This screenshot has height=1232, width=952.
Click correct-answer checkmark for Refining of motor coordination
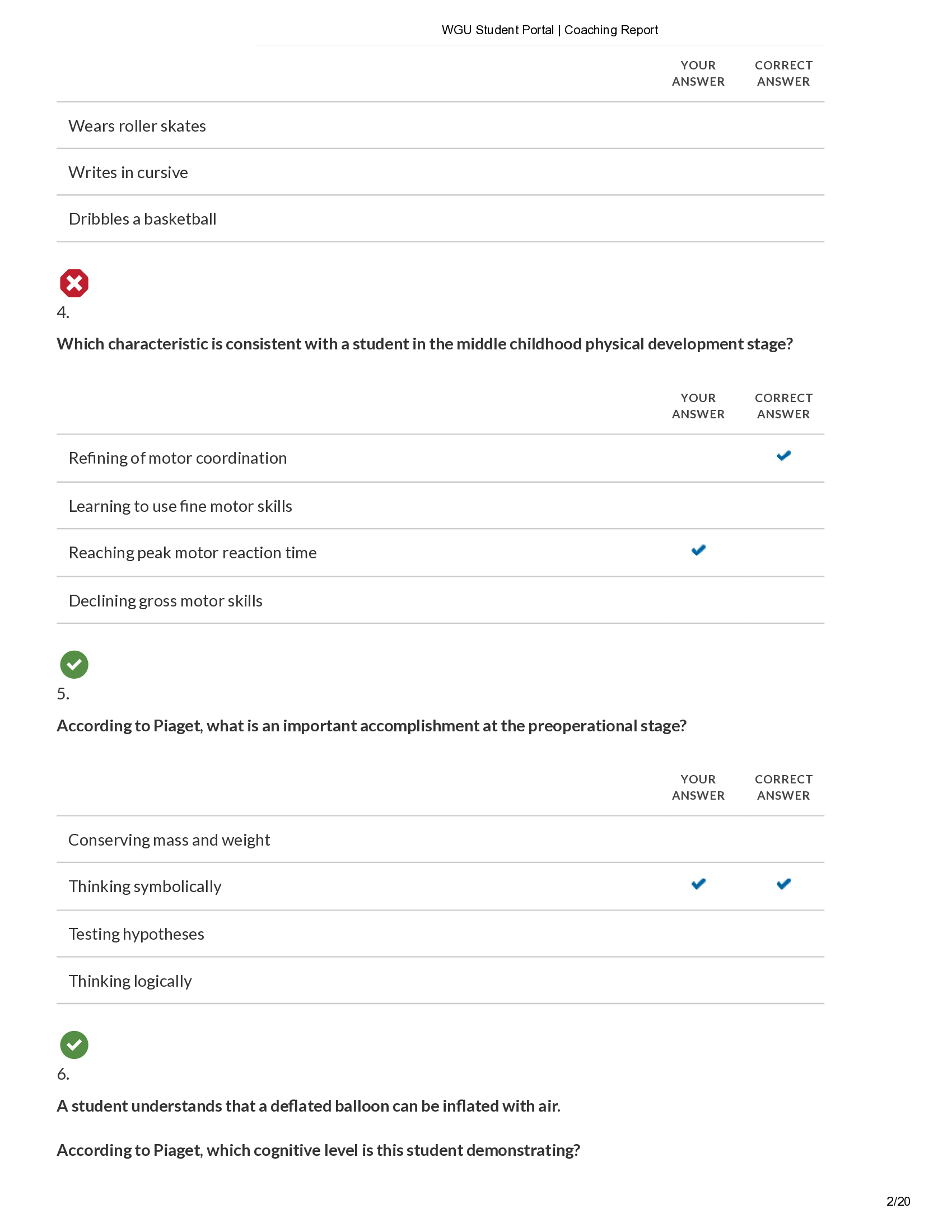pos(783,456)
